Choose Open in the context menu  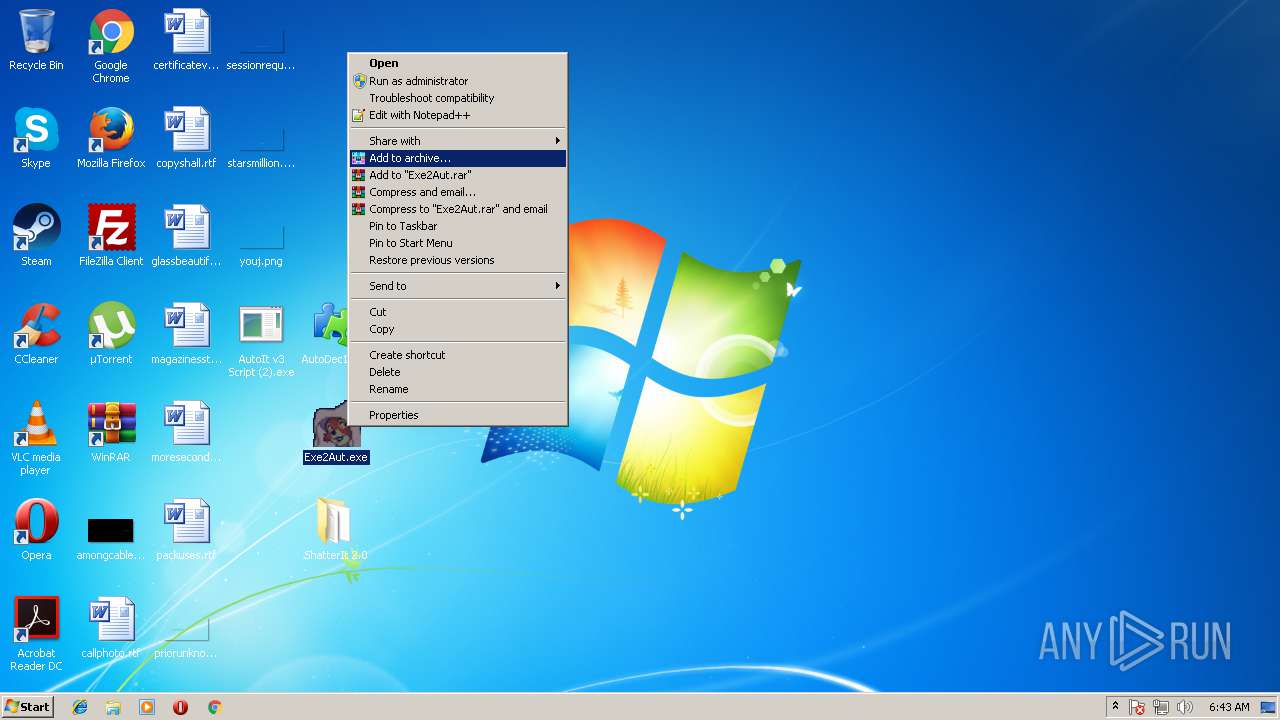pos(458,63)
